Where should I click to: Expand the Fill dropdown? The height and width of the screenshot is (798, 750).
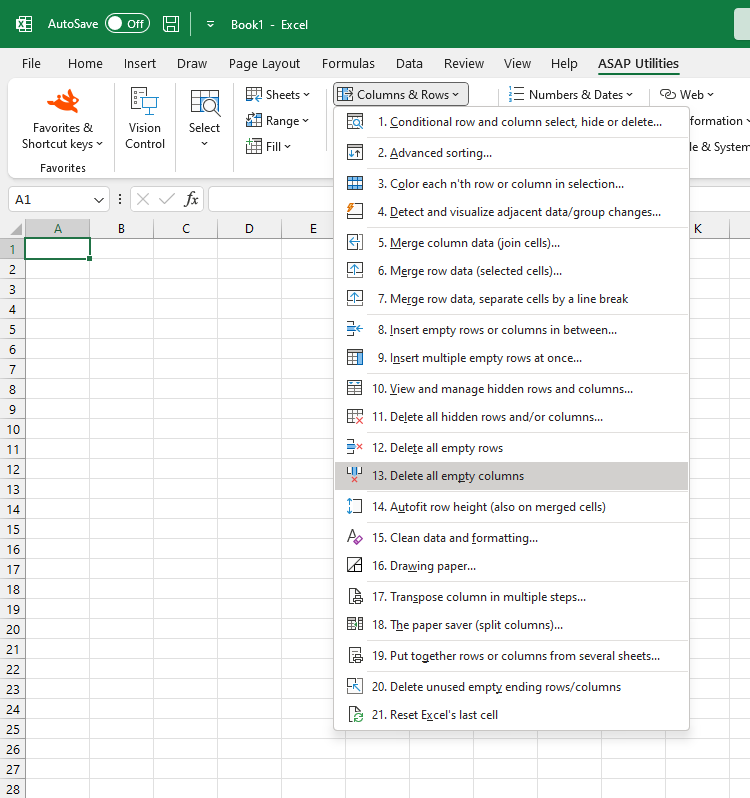(268, 147)
